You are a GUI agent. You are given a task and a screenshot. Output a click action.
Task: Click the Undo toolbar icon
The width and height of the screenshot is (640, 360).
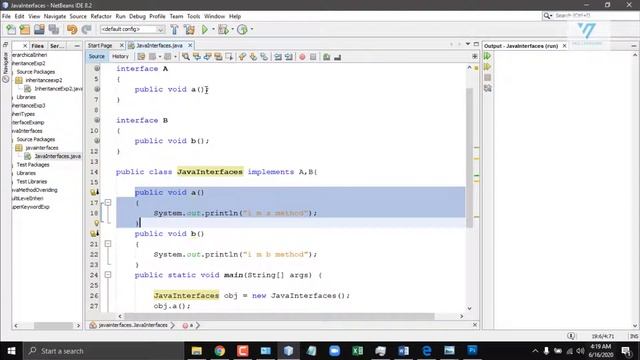[72, 29]
